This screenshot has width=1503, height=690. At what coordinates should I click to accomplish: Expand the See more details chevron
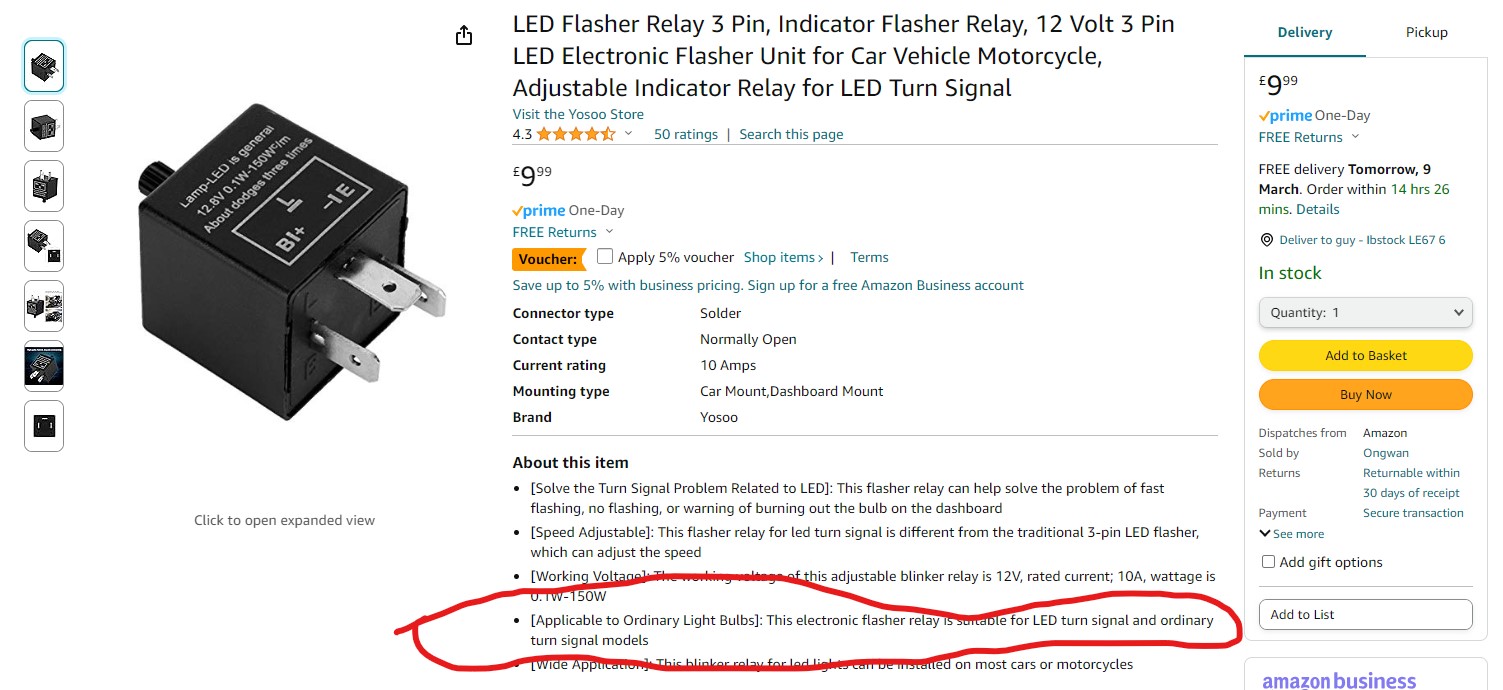(1265, 534)
